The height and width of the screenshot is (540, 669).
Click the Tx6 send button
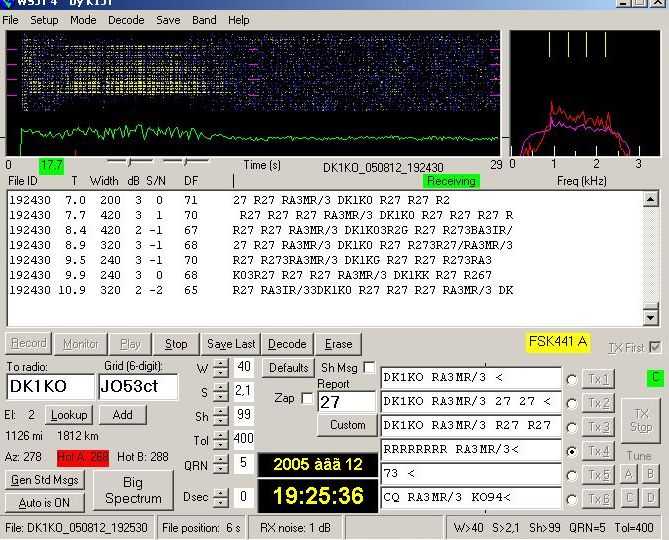pyautogui.click(x=598, y=499)
